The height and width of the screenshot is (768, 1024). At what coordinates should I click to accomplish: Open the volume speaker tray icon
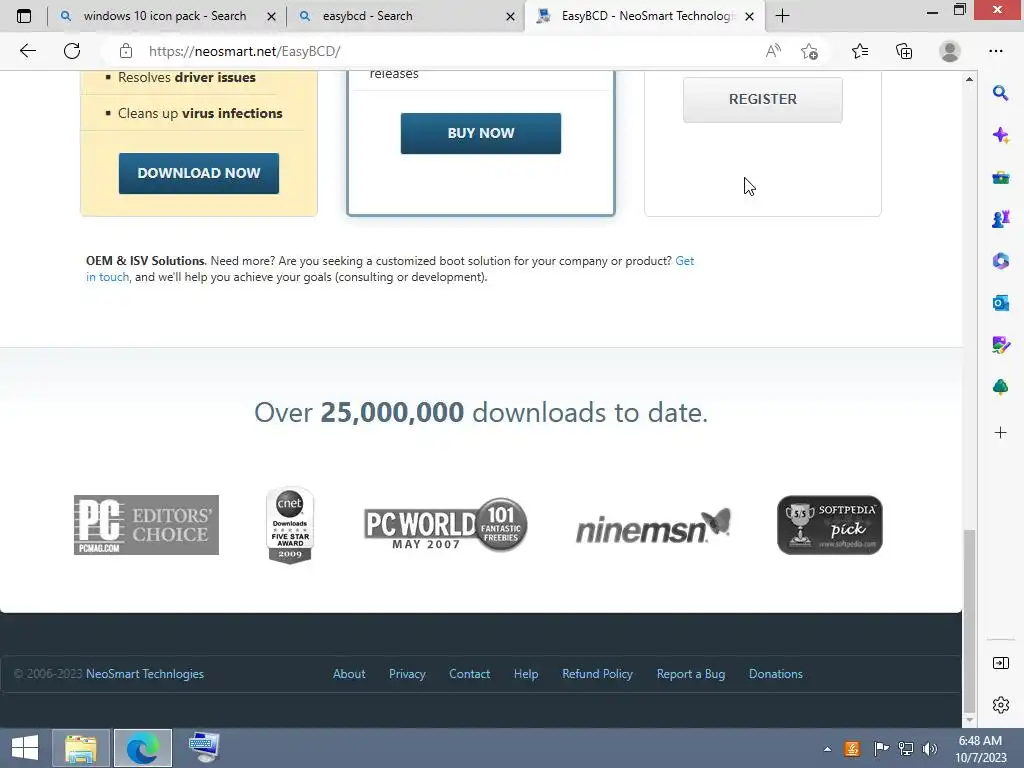(929, 749)
